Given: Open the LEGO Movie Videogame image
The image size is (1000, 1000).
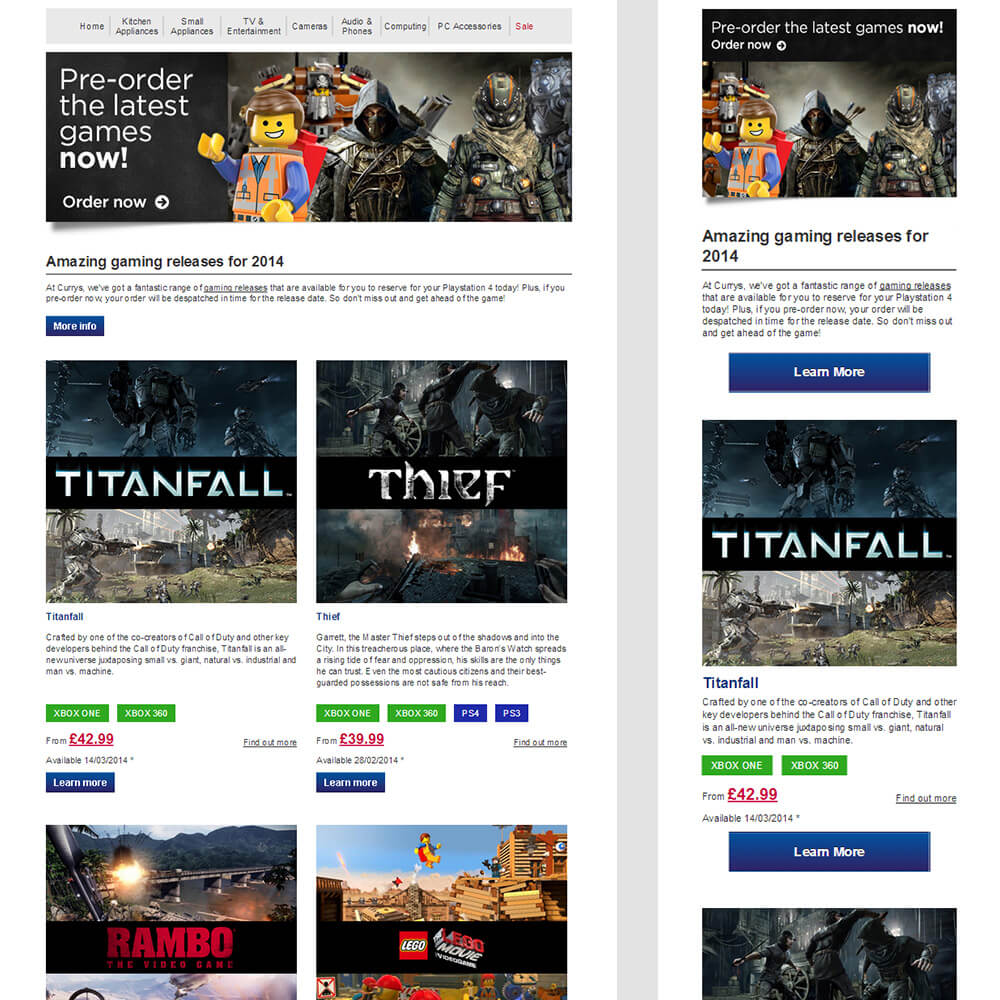Looking at the screenshot, I should [x=441, y=912].
